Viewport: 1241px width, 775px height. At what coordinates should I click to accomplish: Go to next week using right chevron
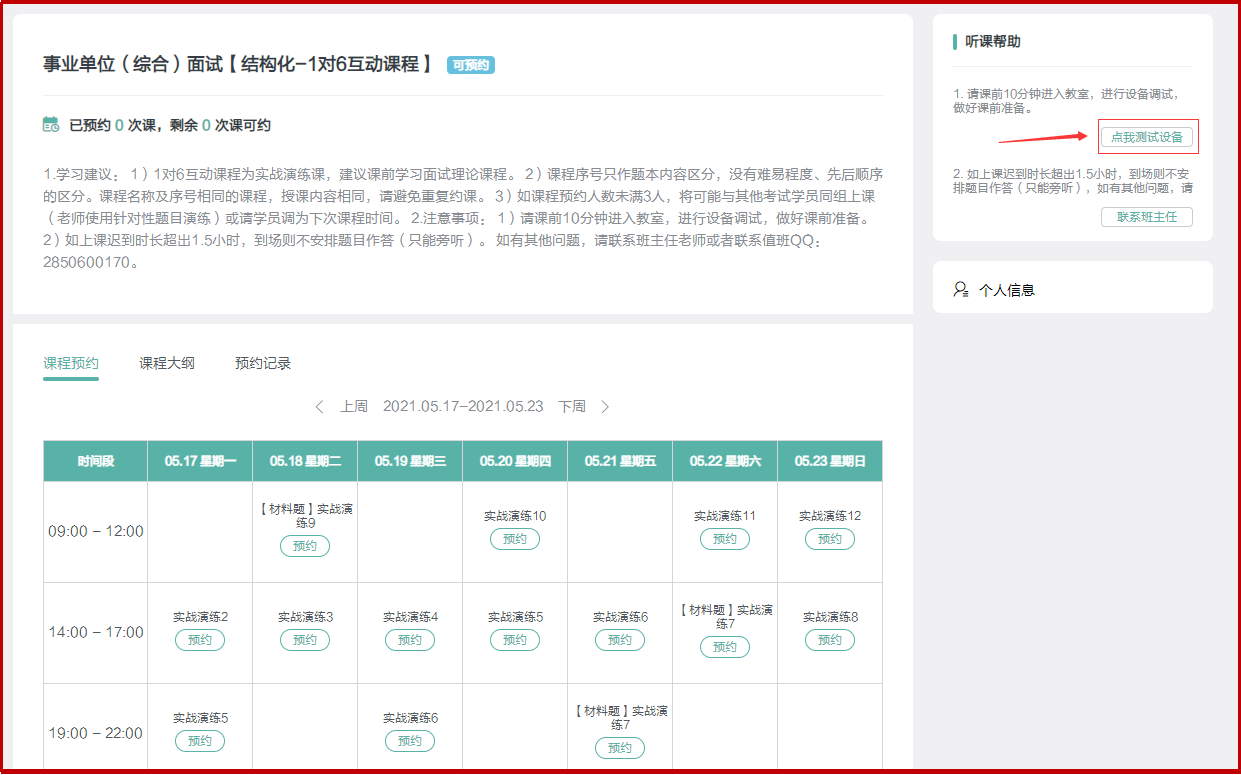click(x=604, y=406)
